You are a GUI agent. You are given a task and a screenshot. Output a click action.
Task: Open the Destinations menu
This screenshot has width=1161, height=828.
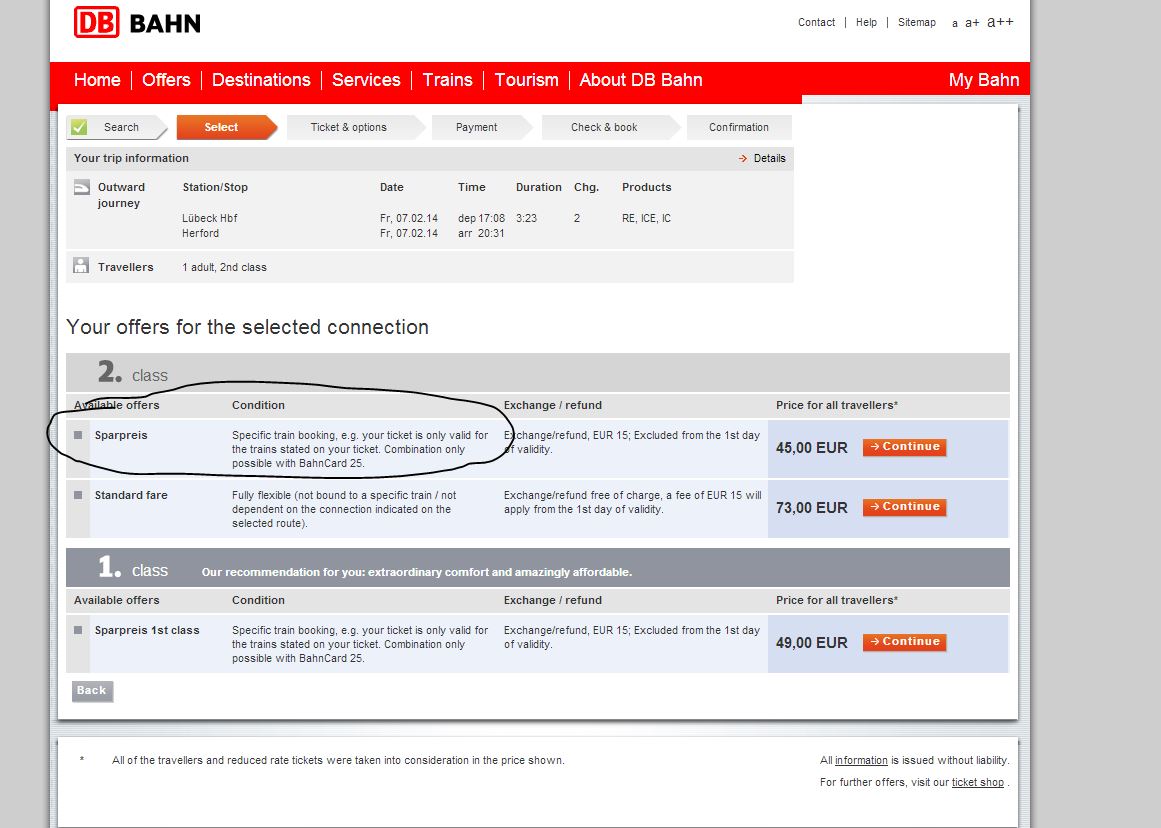(x=261, y=80)
